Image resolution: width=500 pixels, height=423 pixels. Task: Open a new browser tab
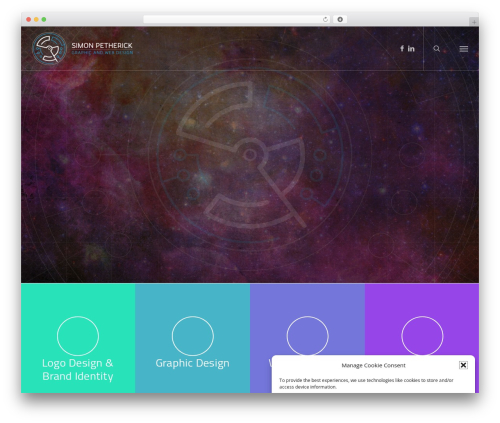(x=474, y=22)
